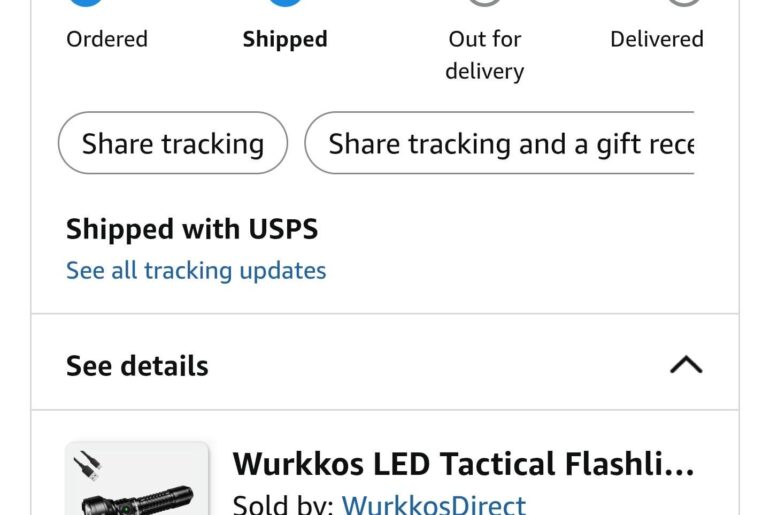Open the WurkkosDirect seller link
The image size is (770, 515).
[x=433, y=504]
